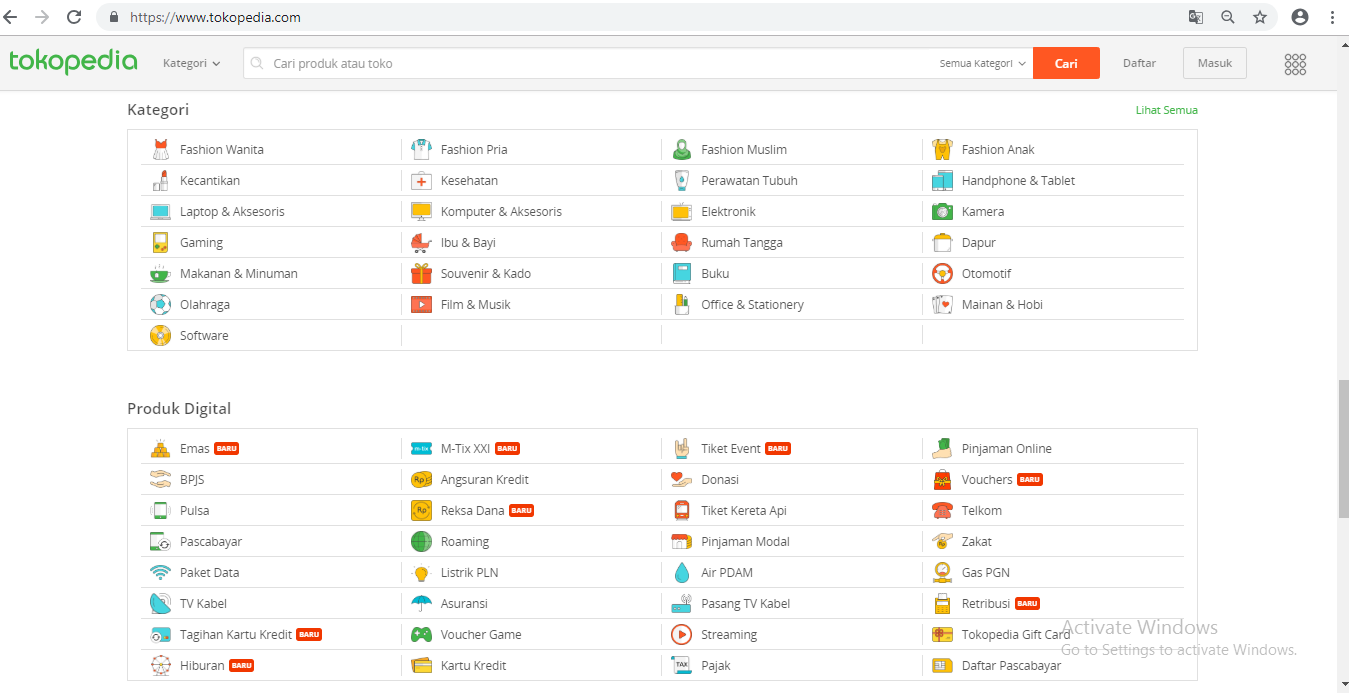
Task: Open the Tiket Kereta Api link
Action: [x=744, y=511]
